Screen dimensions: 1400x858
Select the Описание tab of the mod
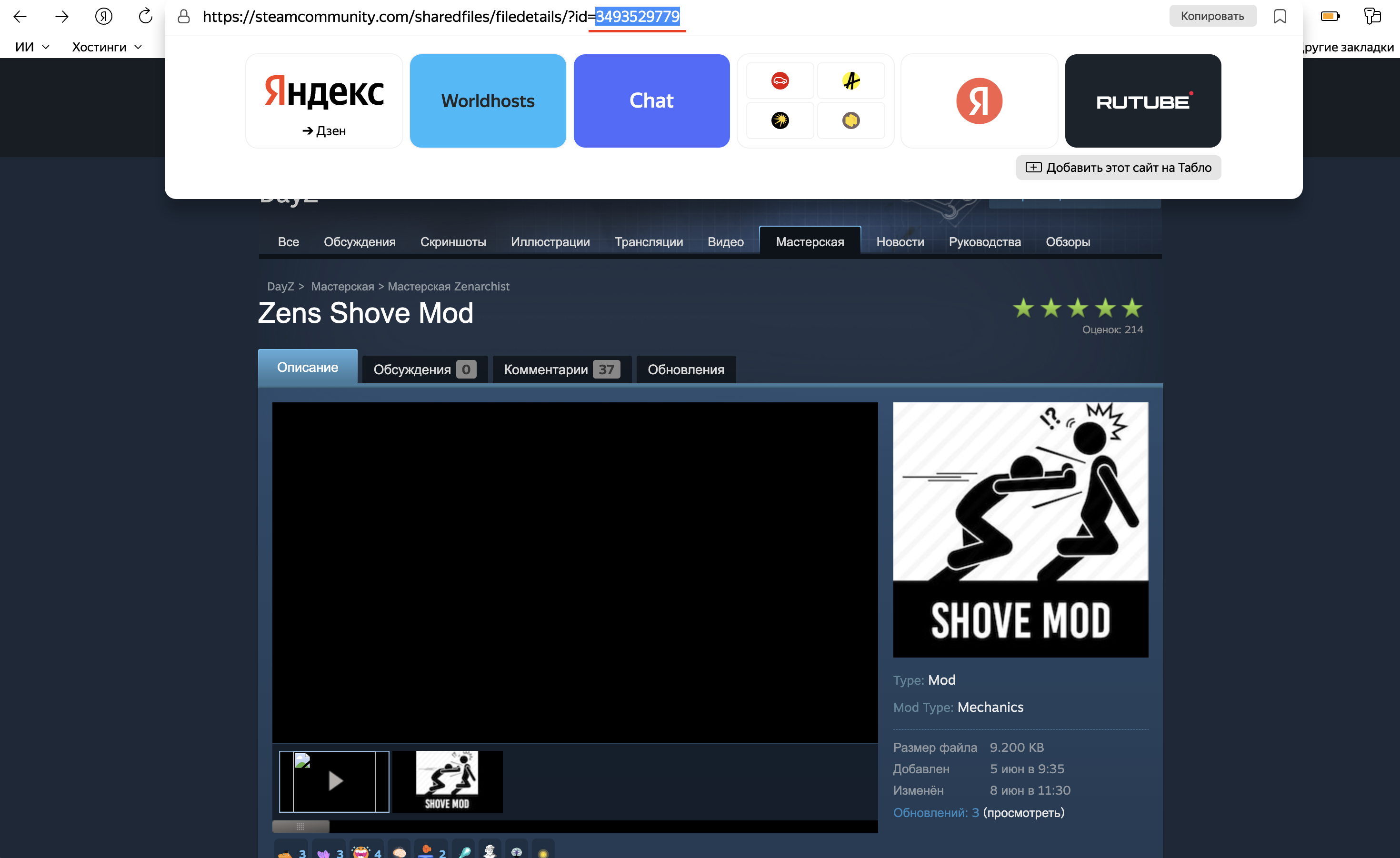(308, 367)
